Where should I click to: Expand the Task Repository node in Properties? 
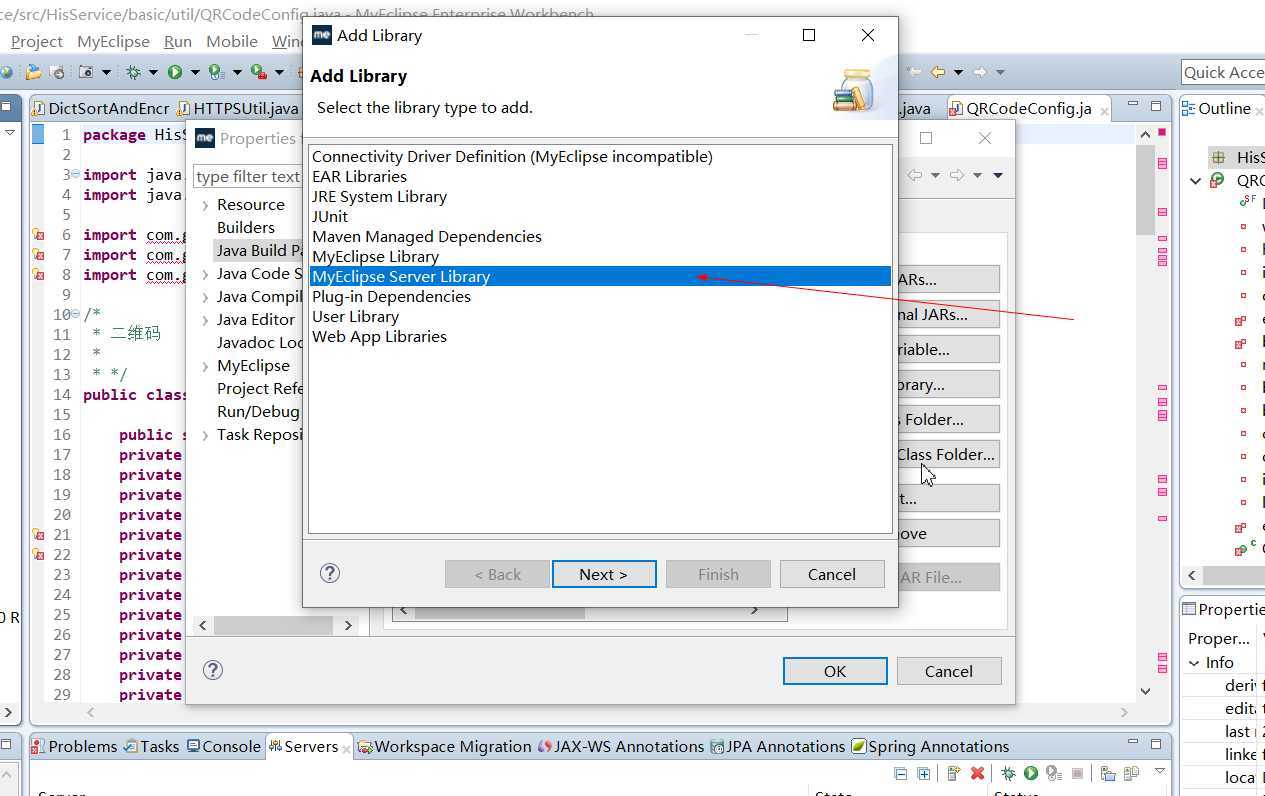[205, 435]
